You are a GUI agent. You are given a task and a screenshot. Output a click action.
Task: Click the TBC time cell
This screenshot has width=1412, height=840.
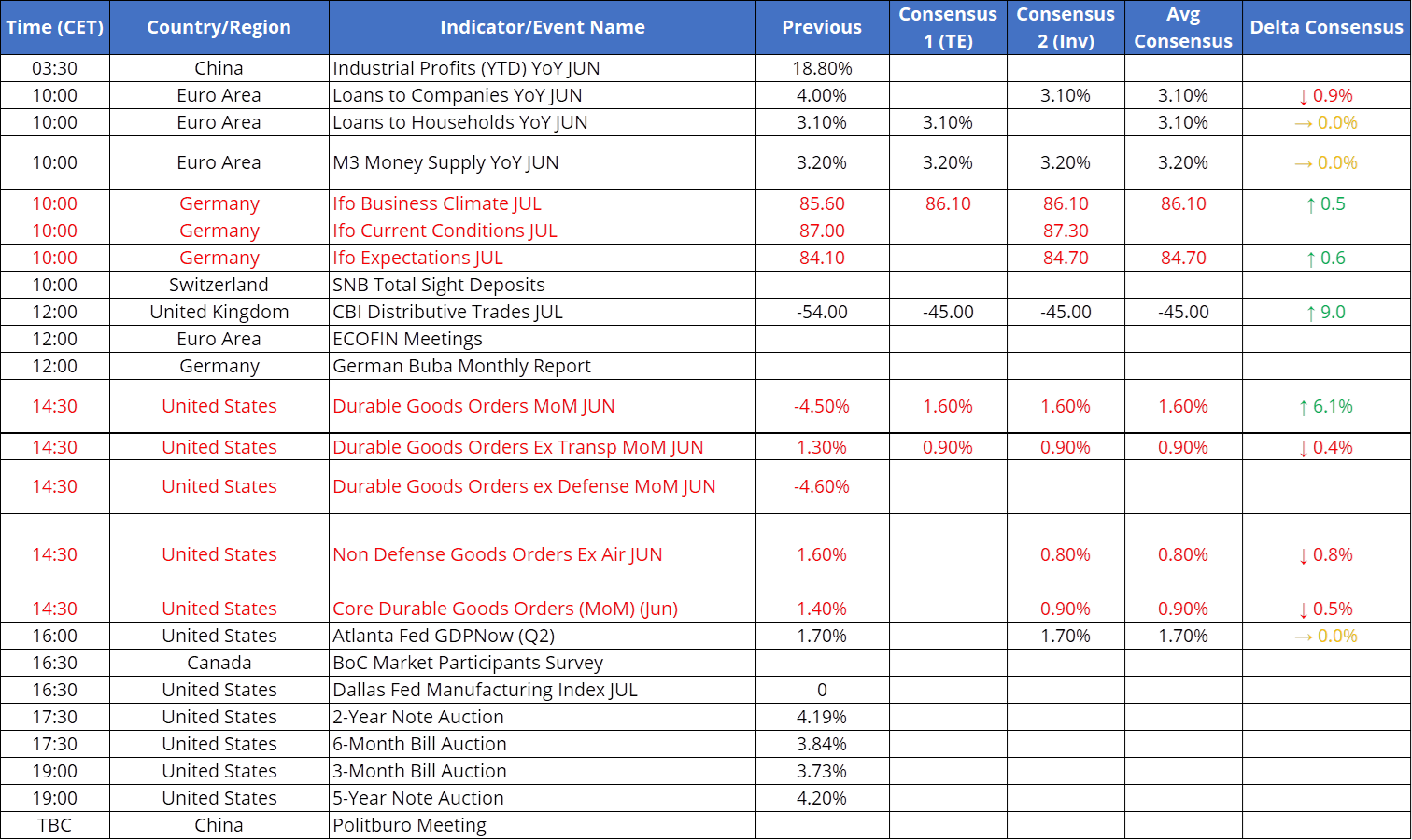pos(55,825)
